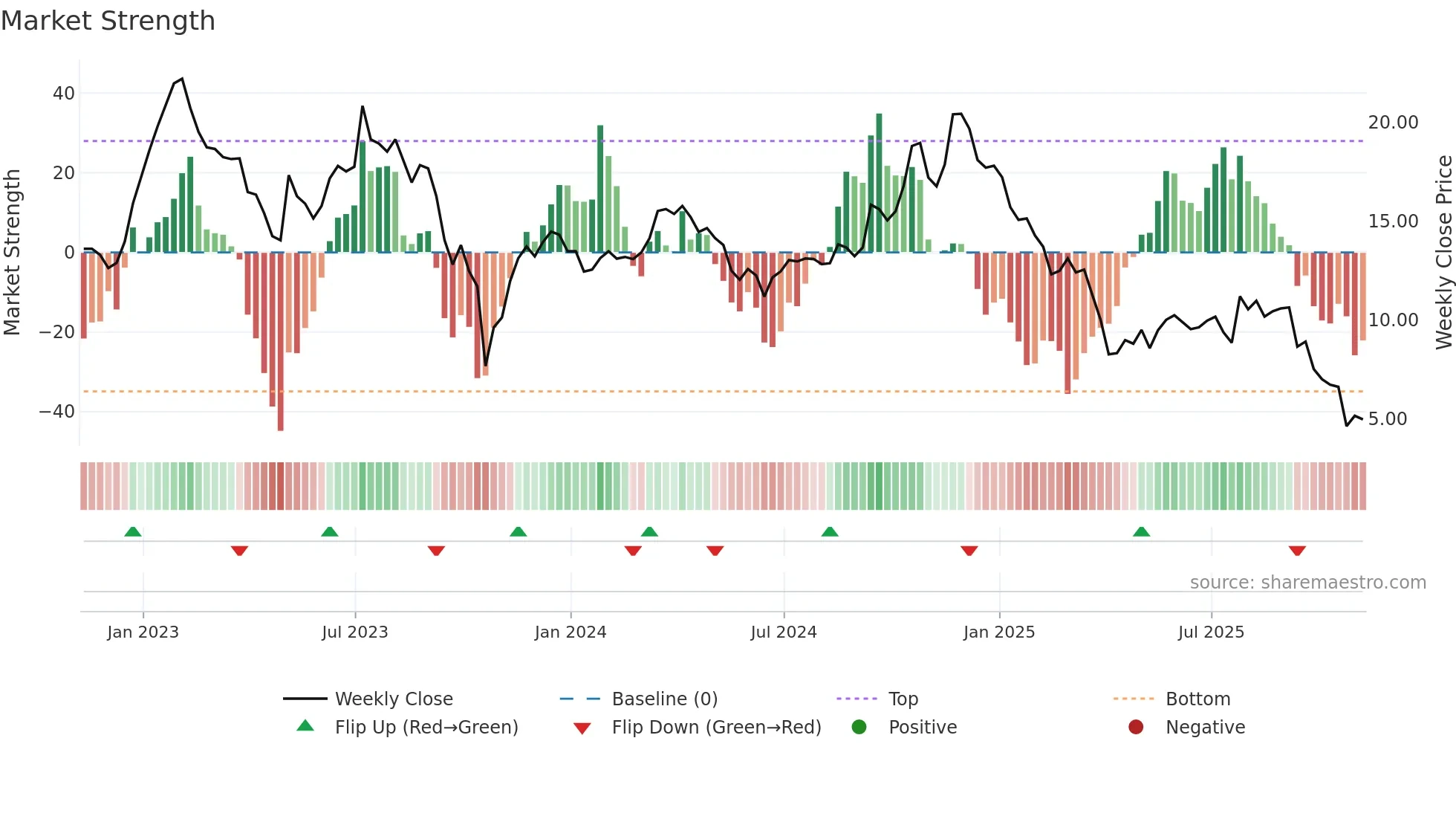Toggle the Top legend entry
This screenshot has width=1456, height=819.
[x=903, y=699]
